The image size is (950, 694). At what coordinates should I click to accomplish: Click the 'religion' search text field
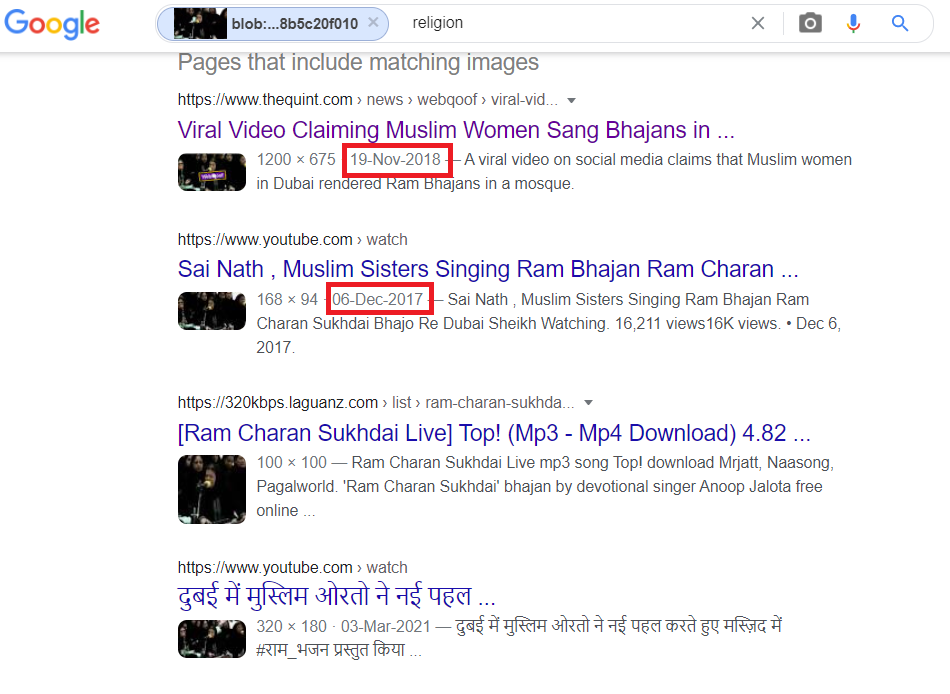click(x=570, y=23)
